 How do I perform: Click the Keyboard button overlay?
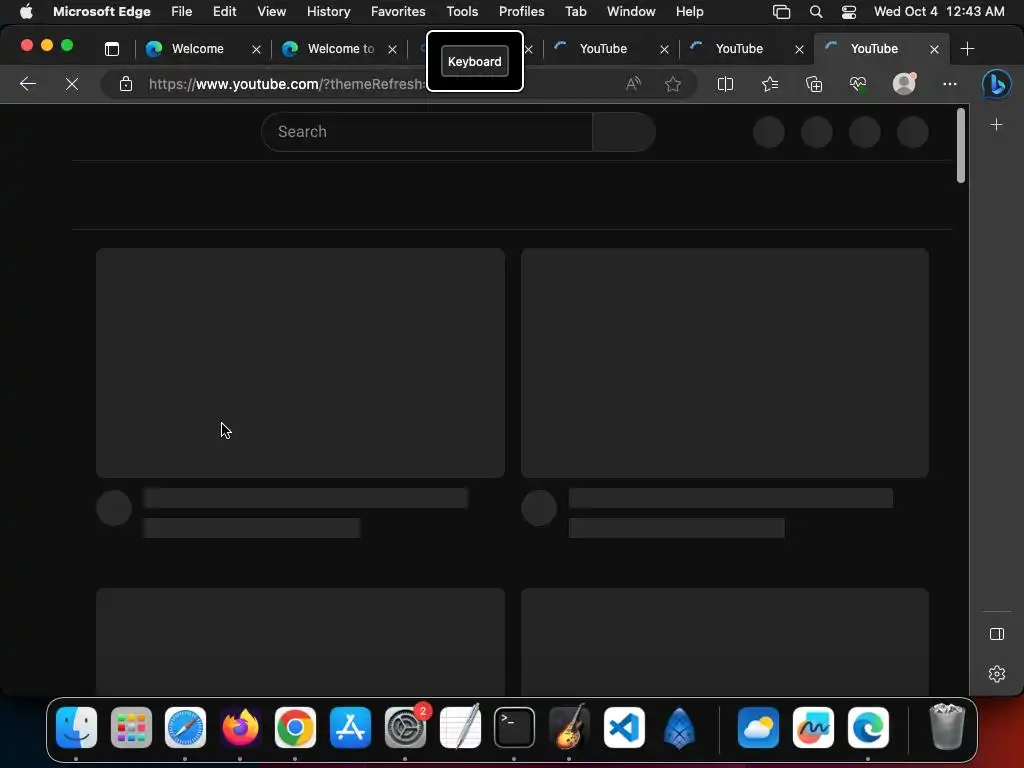pyautogui.click(x=475, y=61)
